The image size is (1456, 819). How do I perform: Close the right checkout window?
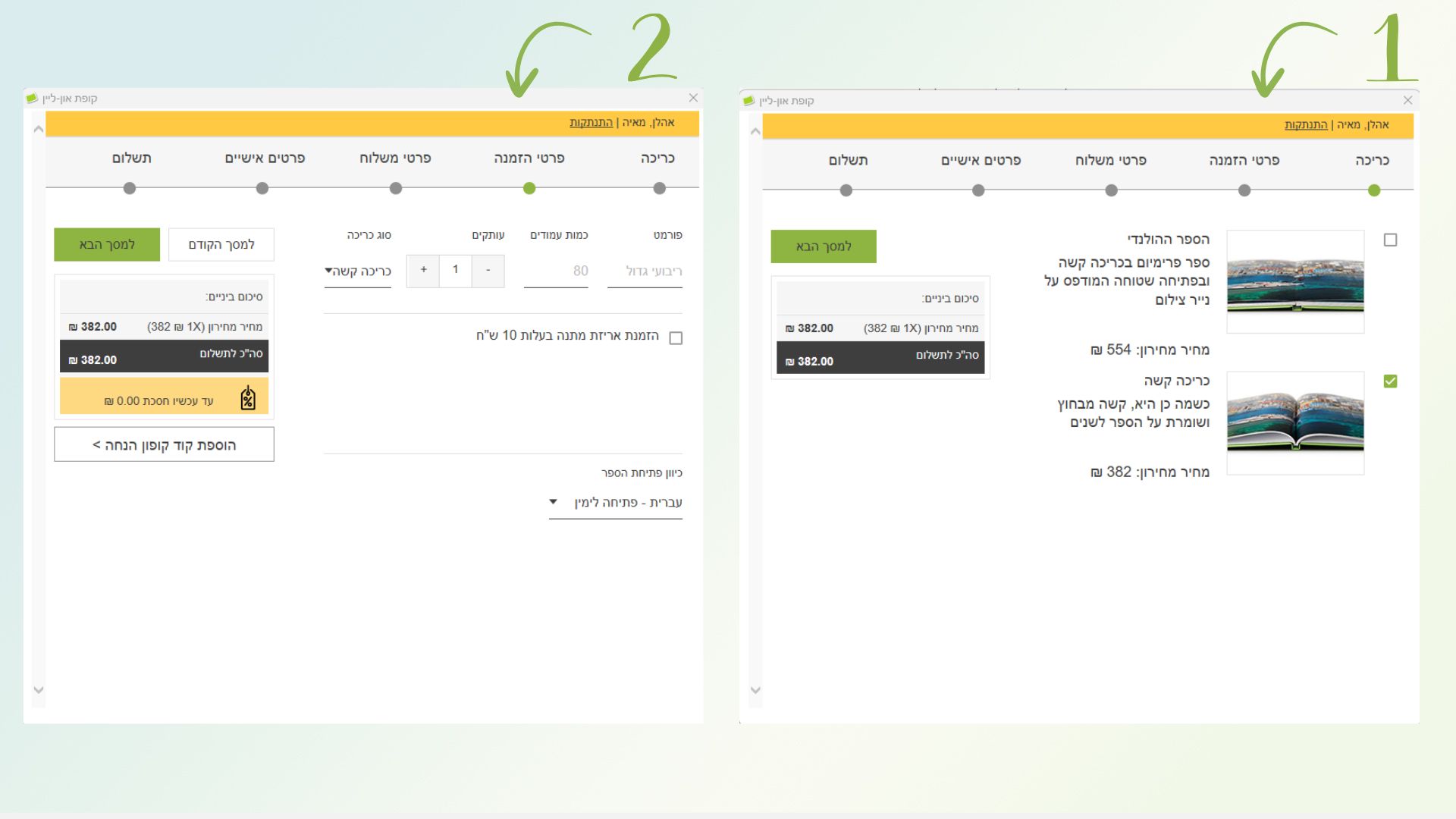pyautogui.click(x=1407, y=100)
